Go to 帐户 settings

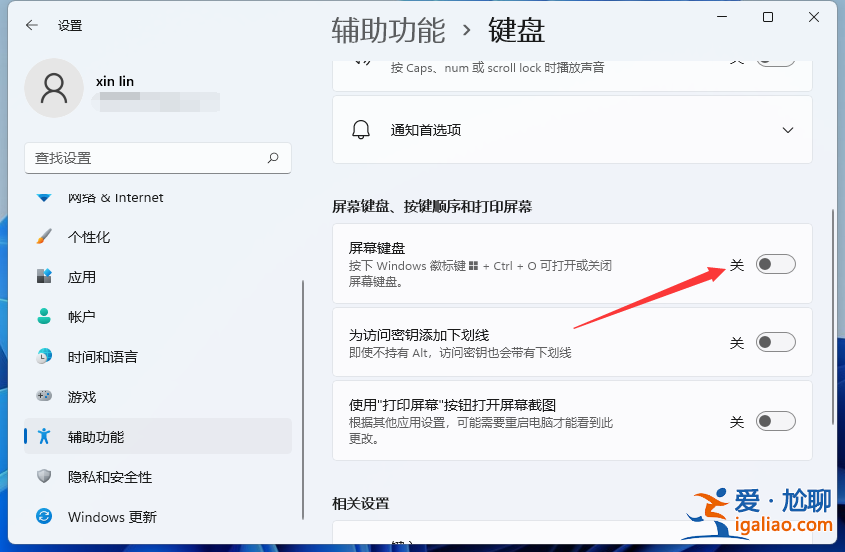click(158, 316)
